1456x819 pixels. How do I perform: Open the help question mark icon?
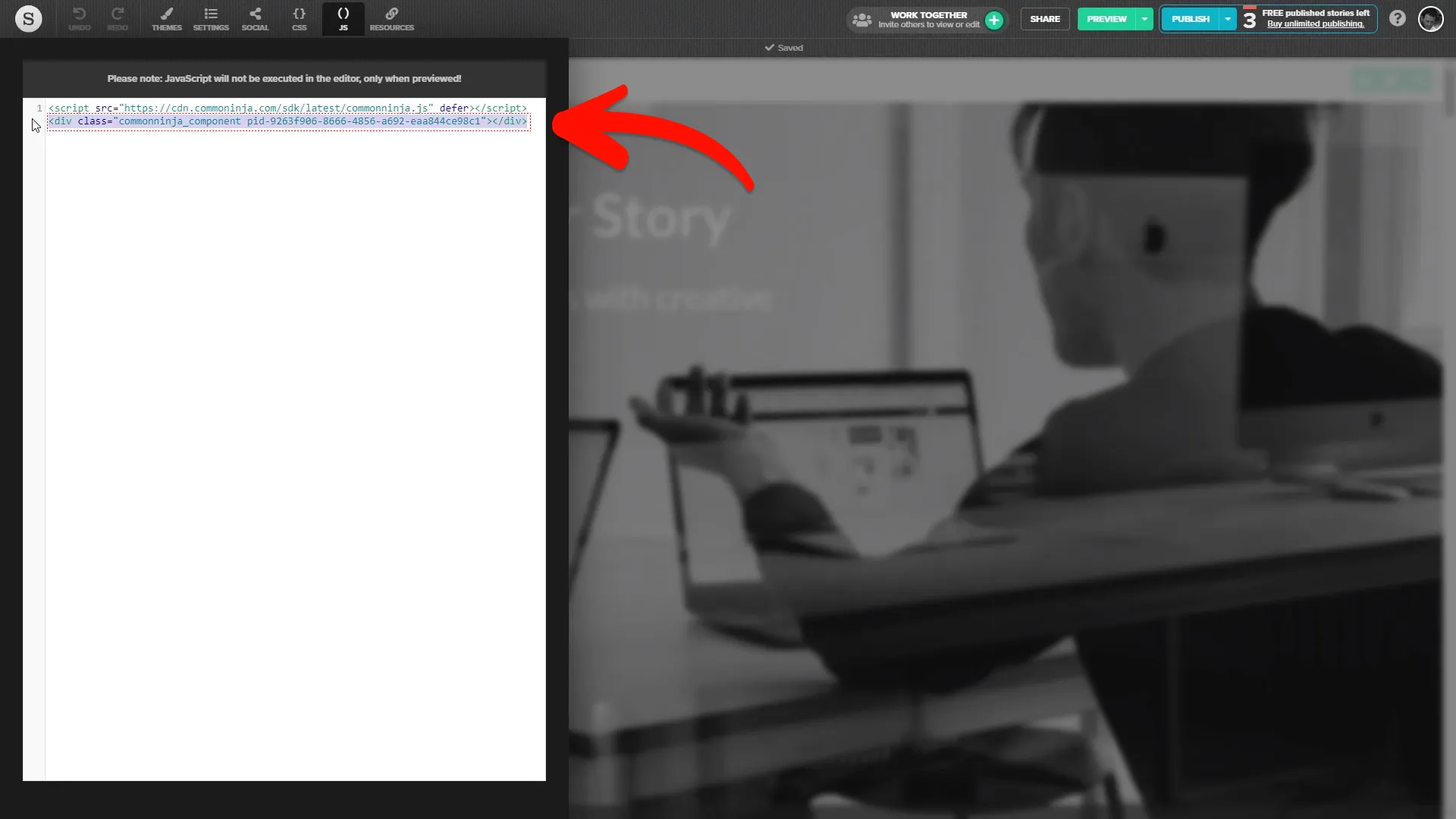coord(1398,19)
